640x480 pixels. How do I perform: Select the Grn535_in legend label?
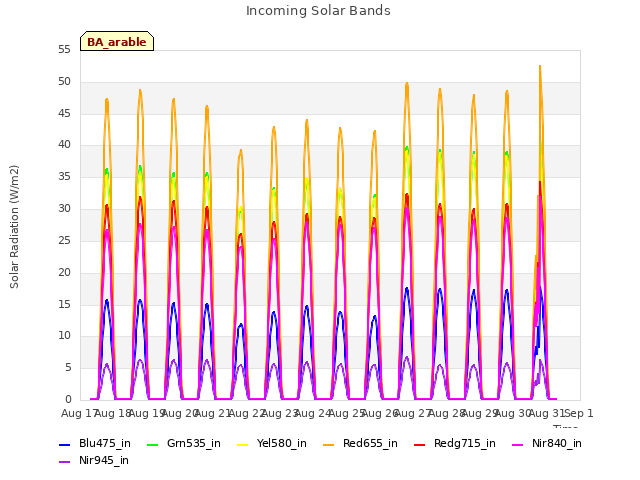pos(194,444)
